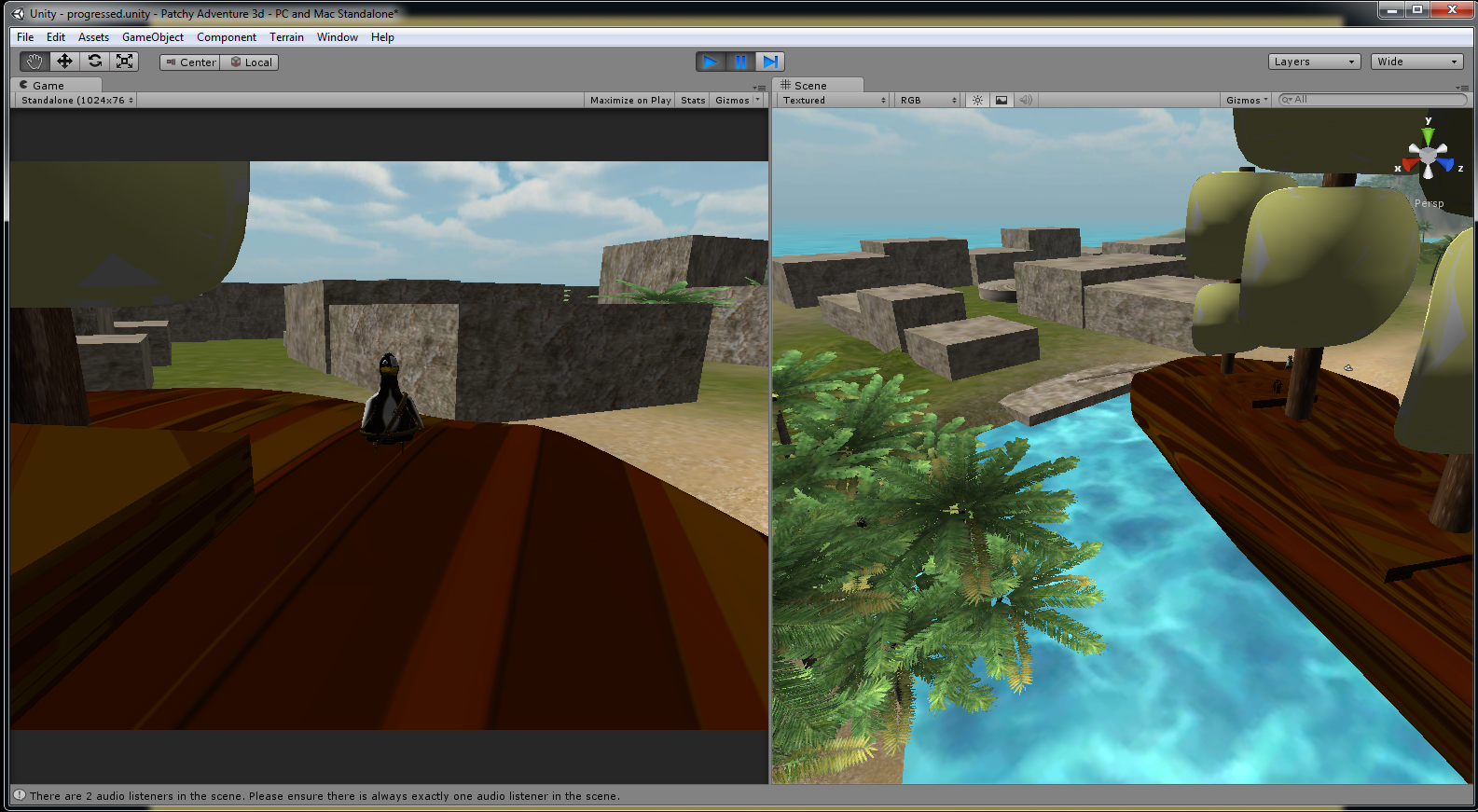Switch pivot mode via Center button
Viewport: 1478px width, 812px height.
[x=190, y=62]
